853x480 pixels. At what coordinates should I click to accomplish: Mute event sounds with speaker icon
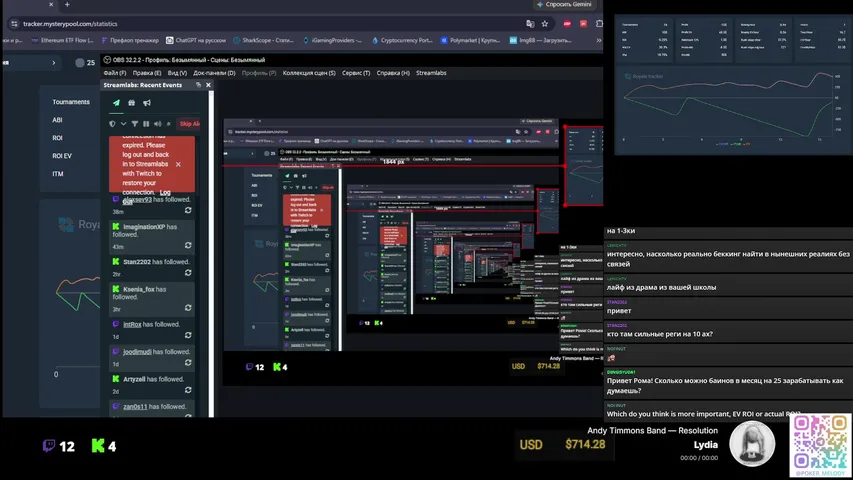[157, 124]
